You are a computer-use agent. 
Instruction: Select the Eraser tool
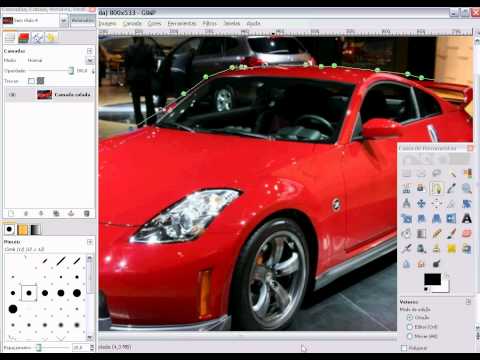[467, 233]
